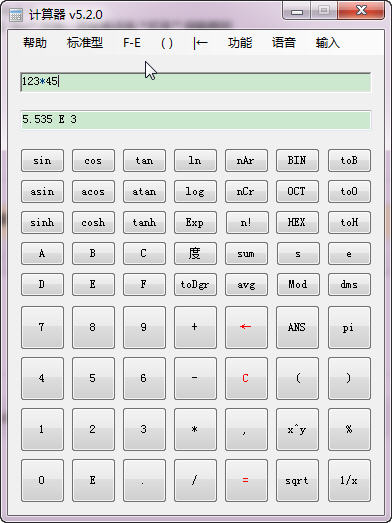Click the ANS button

tap(298, 328)
